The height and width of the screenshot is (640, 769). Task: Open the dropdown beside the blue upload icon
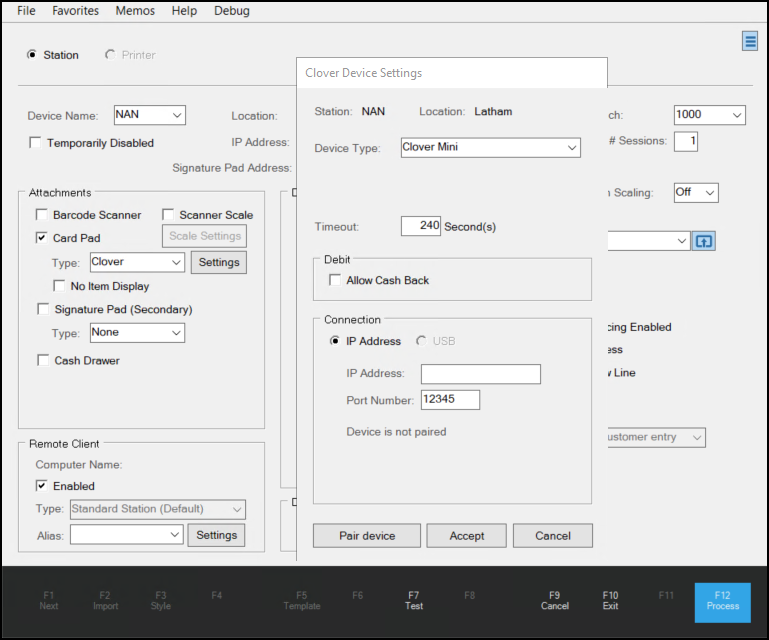coord(648,241)
